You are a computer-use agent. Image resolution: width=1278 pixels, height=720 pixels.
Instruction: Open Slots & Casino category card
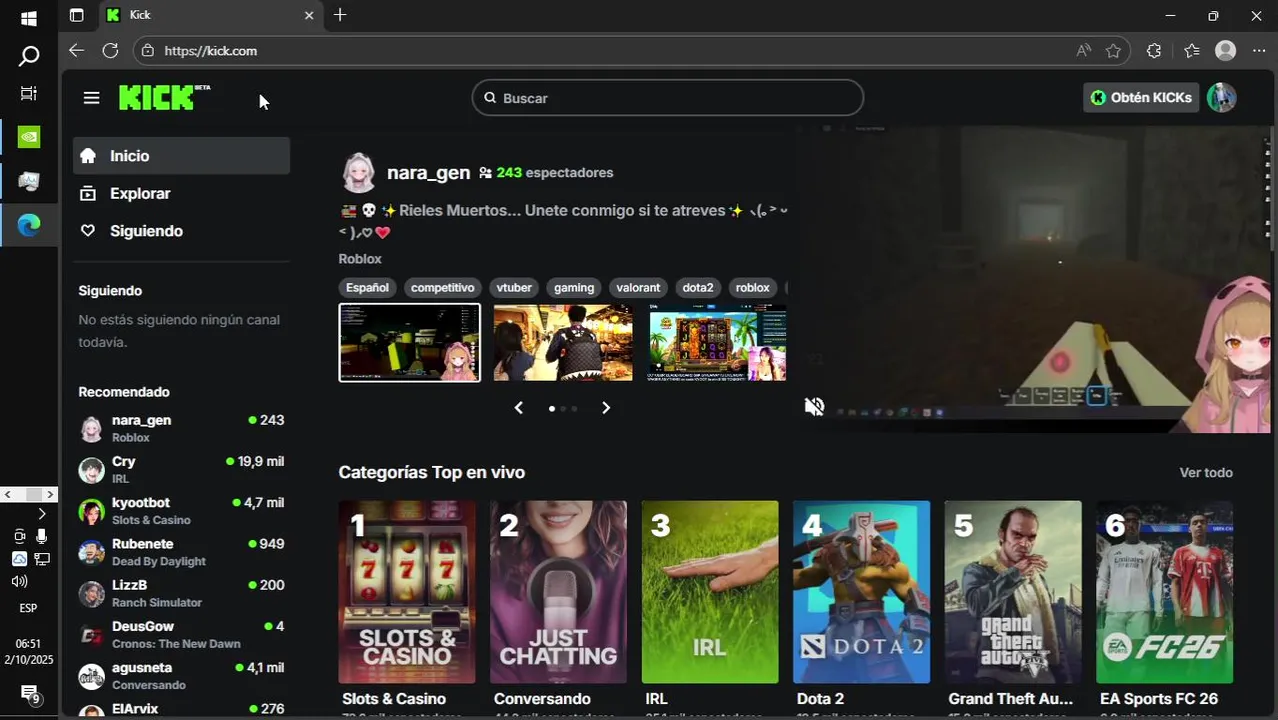407,592
